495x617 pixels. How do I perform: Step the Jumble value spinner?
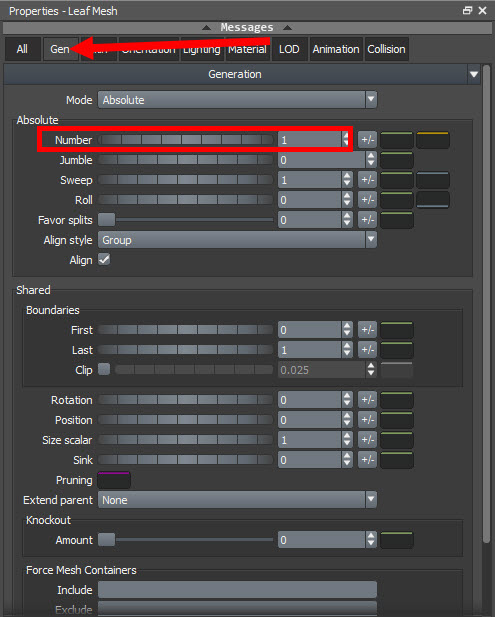371,160
